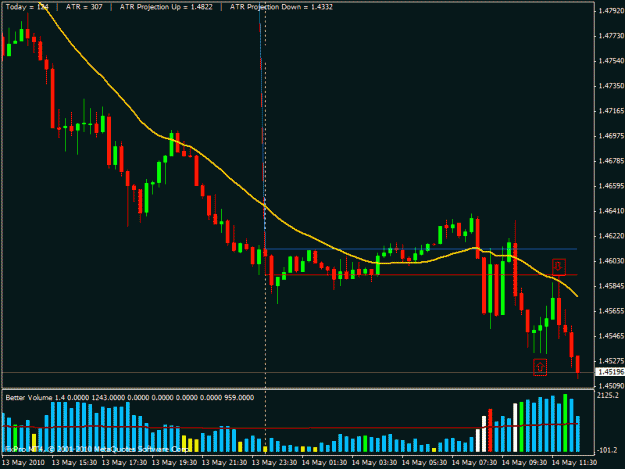Image resolution: width=625 pixels, height=469 pixels.
Task: Click the '14 May 07:30' time label
Action: click(x=474, y=463)
